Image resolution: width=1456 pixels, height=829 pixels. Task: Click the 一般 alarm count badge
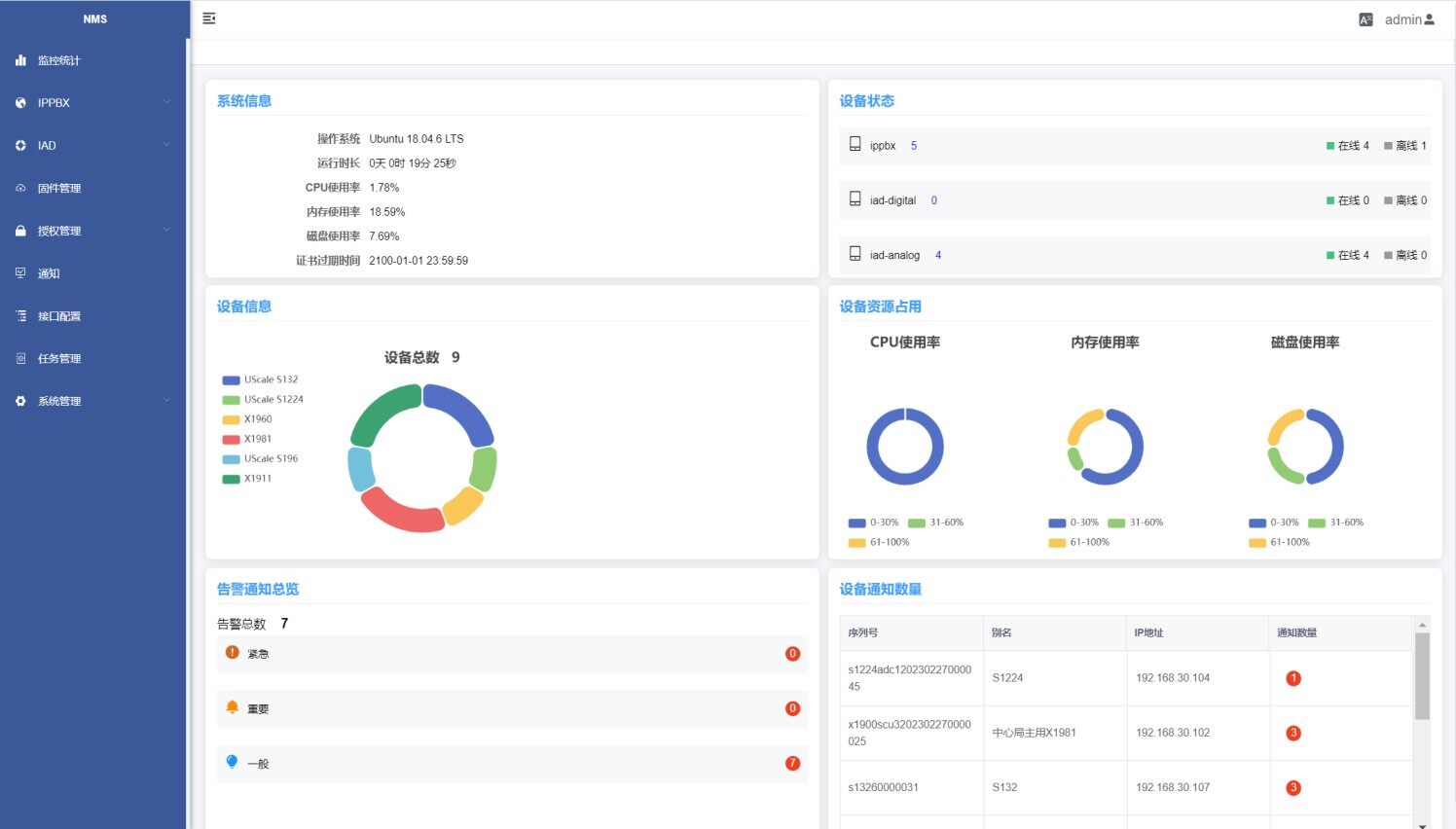click(792, 764)
